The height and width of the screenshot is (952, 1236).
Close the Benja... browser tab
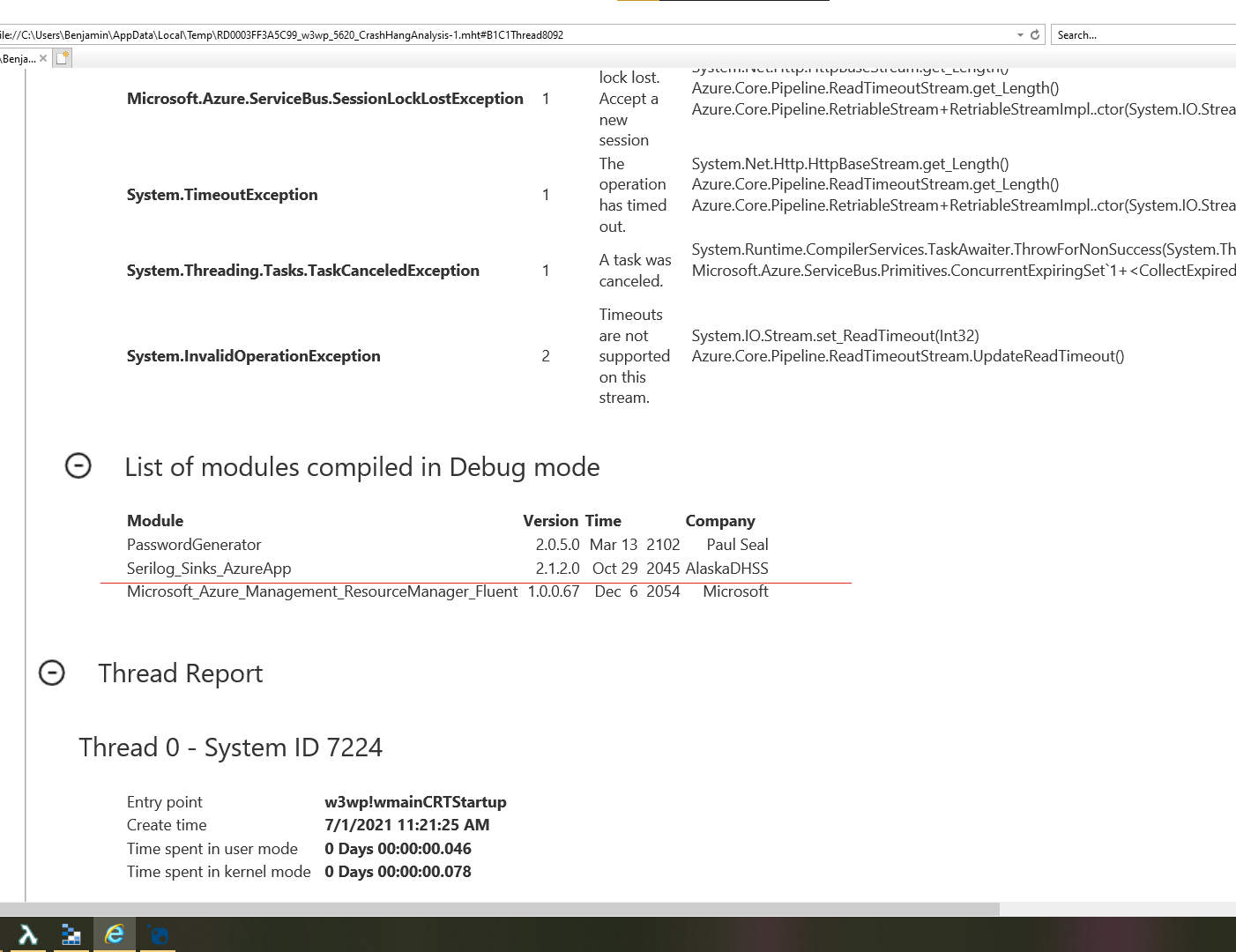tap(43, 57)
